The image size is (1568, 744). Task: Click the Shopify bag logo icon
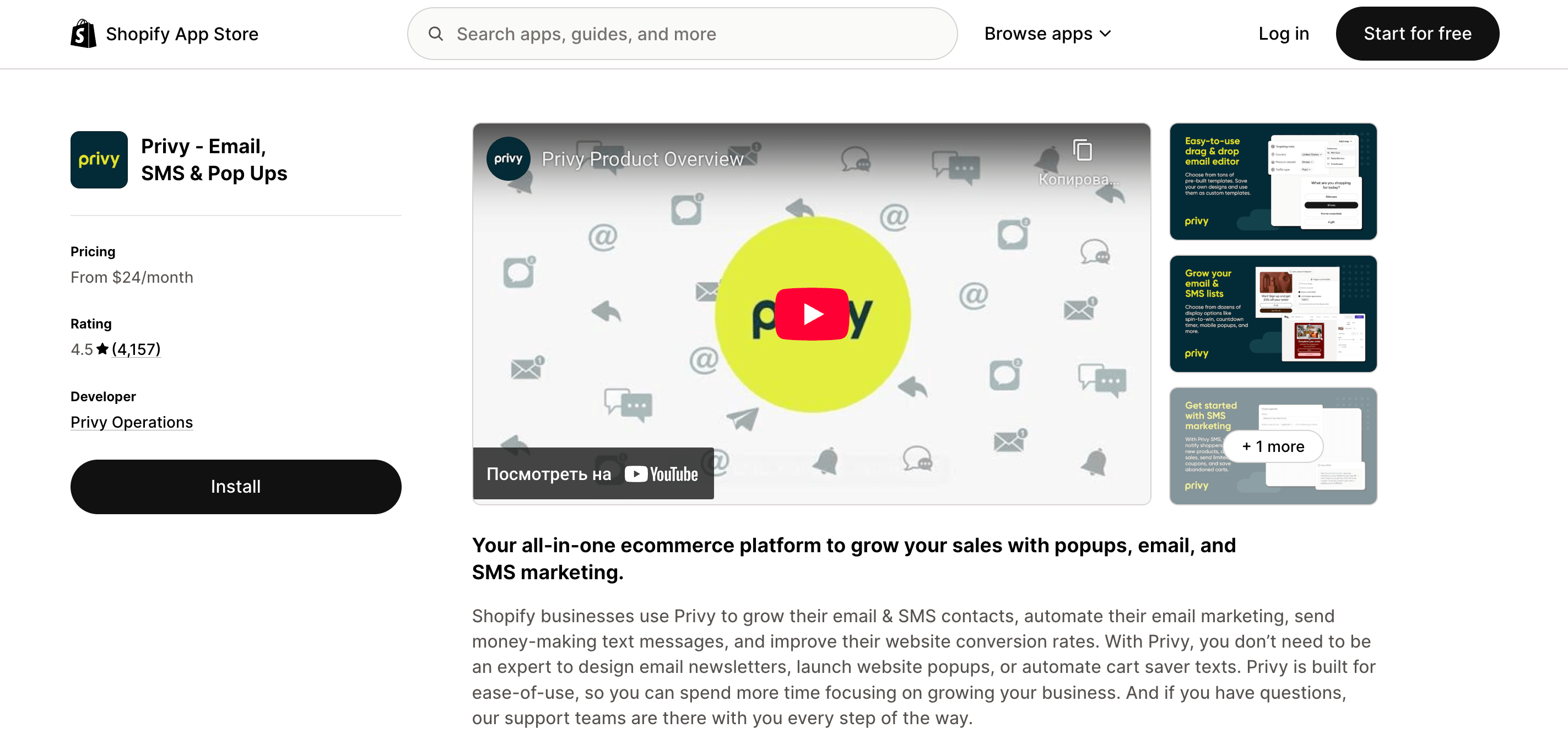[83, 34]
